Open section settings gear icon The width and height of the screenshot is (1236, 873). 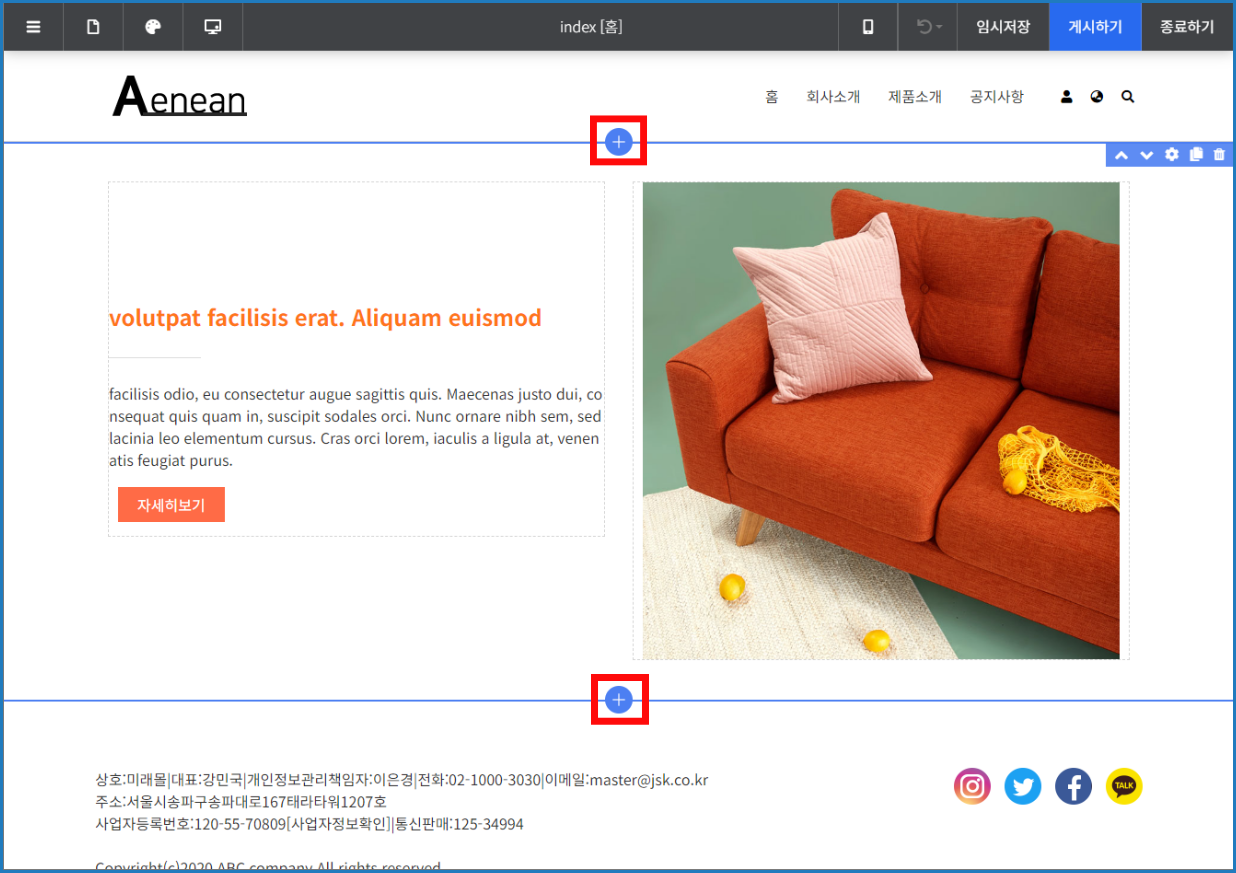click(x=1172, y=155)
